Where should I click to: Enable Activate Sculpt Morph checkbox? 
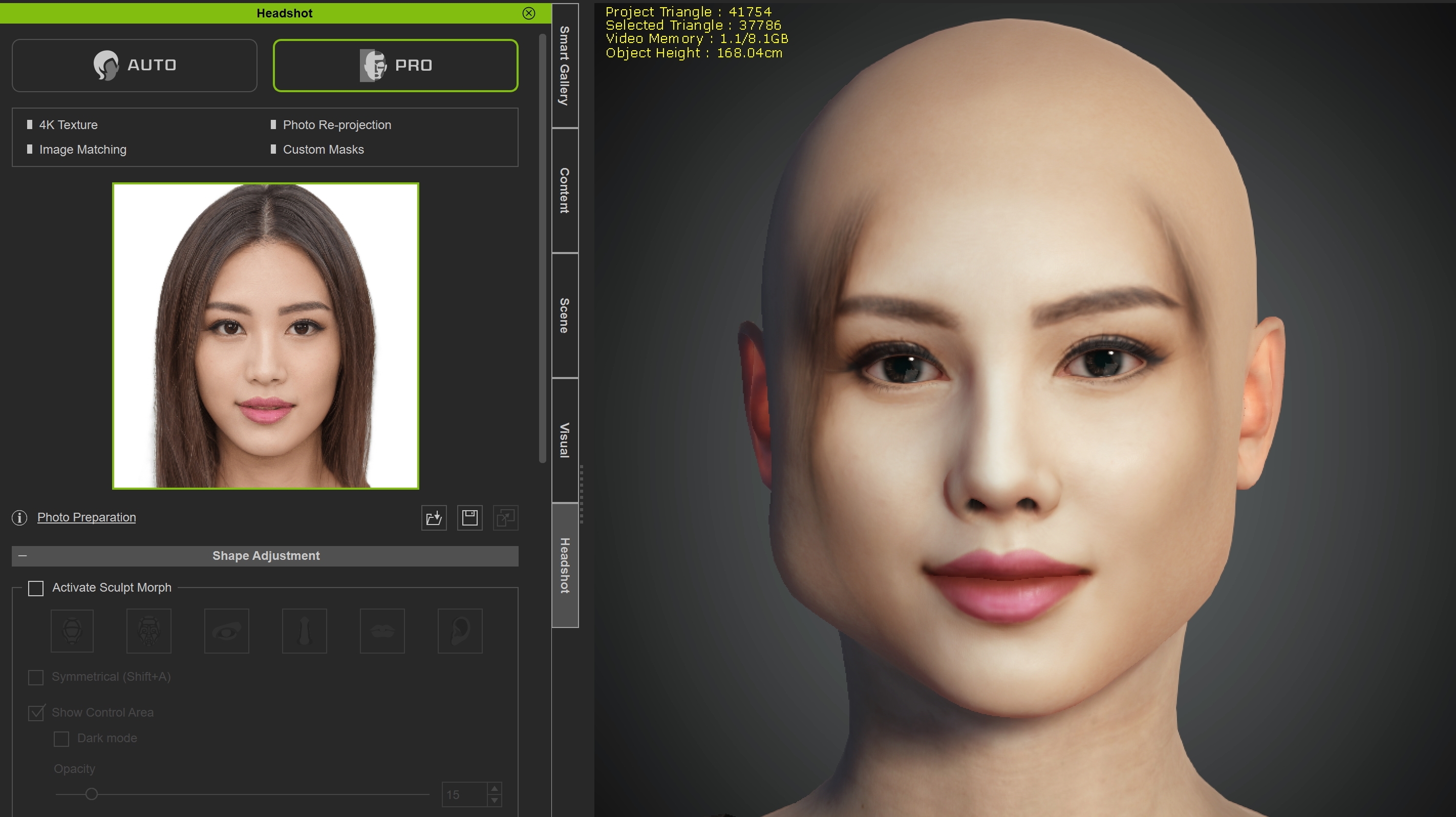(36, 588)
